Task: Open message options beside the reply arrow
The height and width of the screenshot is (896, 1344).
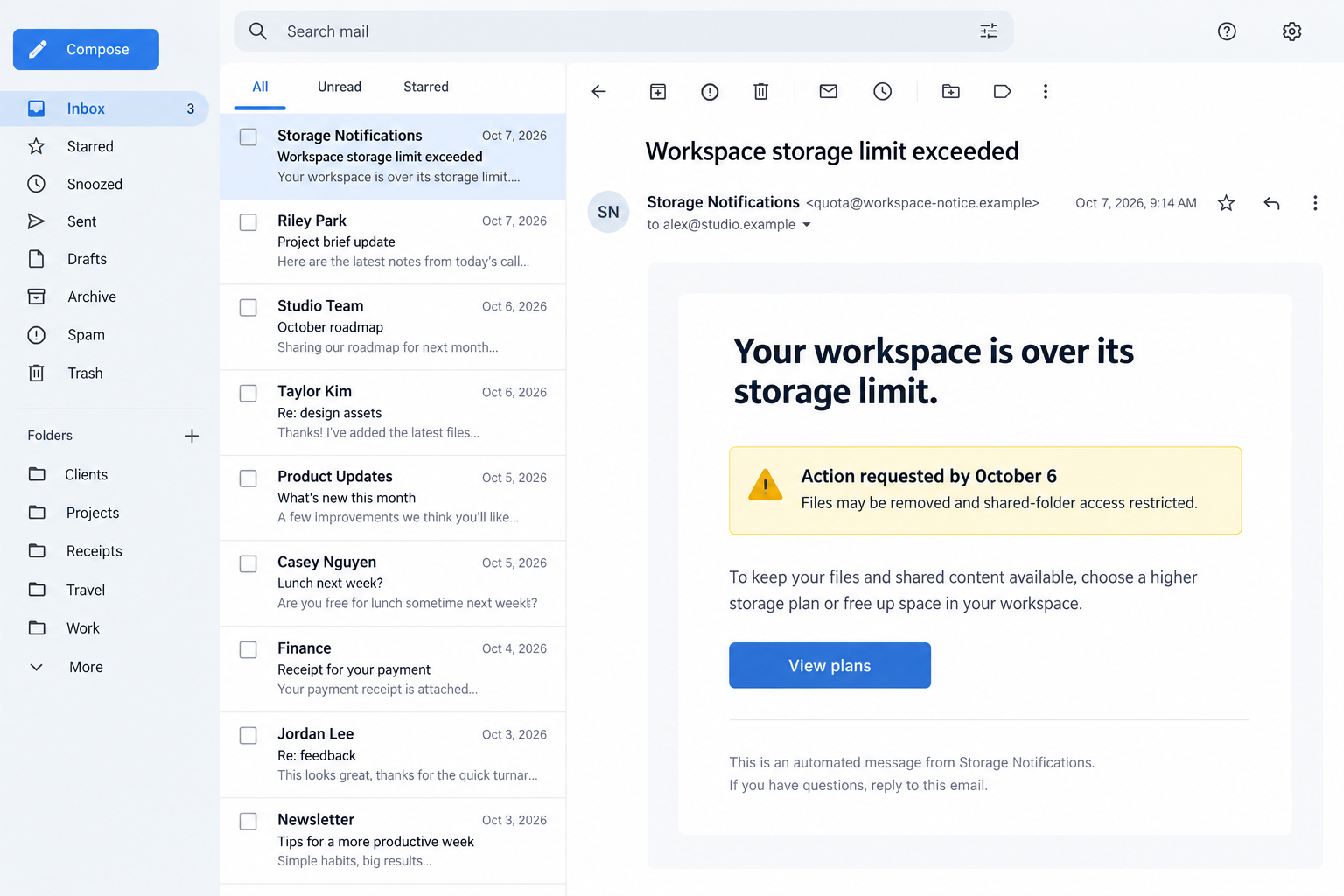Action: pos(1315,203)
